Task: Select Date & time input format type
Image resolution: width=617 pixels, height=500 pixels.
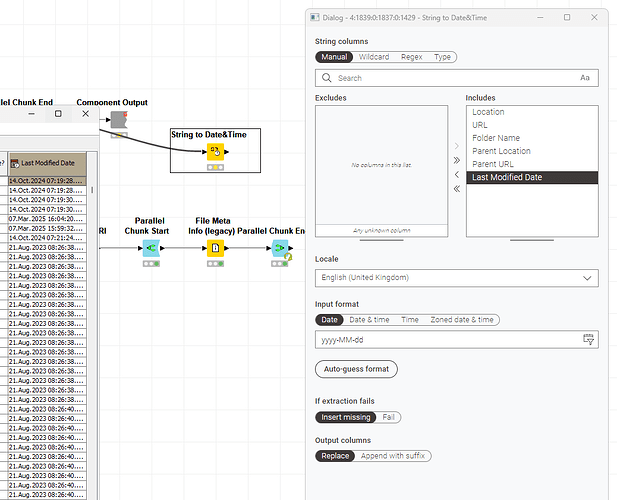Action: click(369, 320)
